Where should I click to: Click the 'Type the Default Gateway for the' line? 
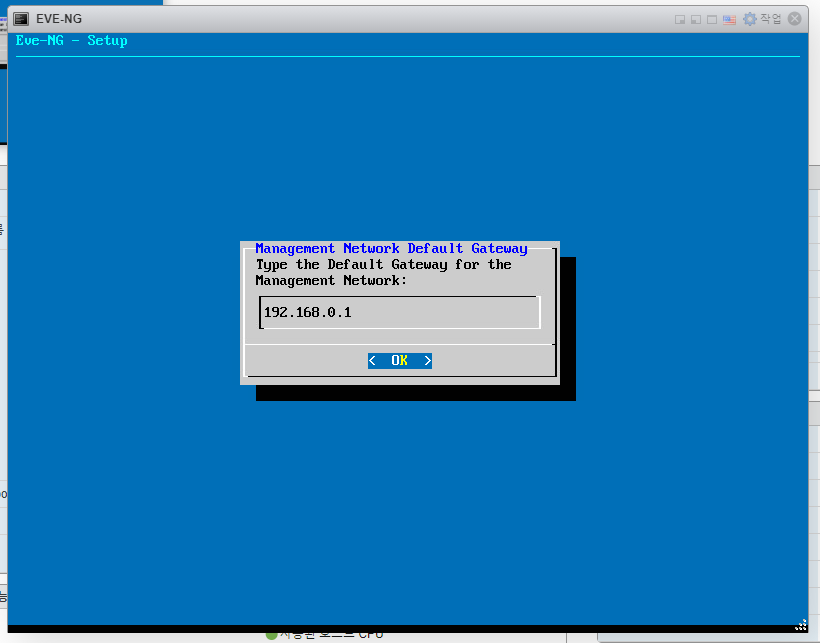pos(383,265)
